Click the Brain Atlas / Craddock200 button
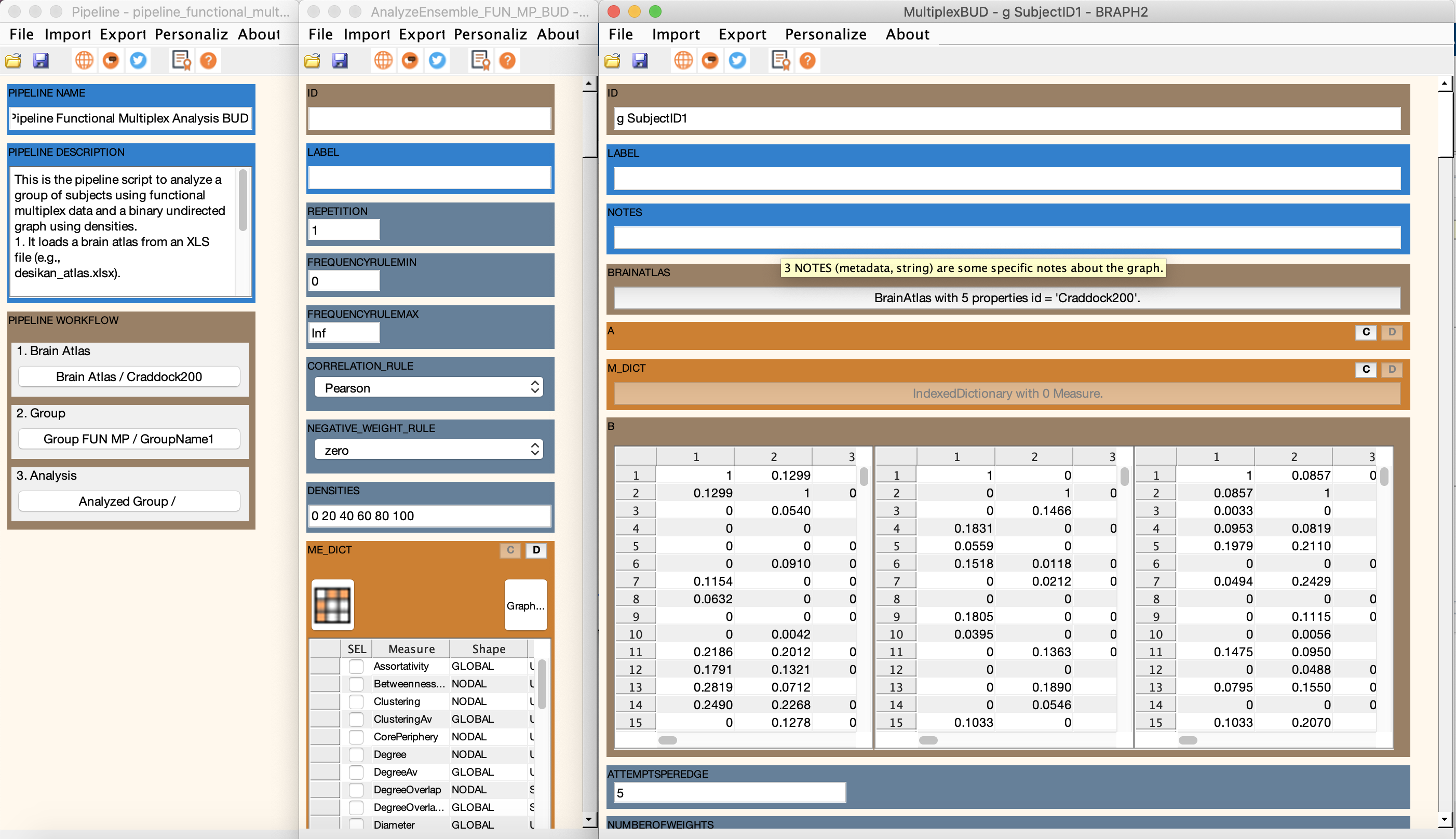This screenshot has height=839, width=1456. [128, 377]
